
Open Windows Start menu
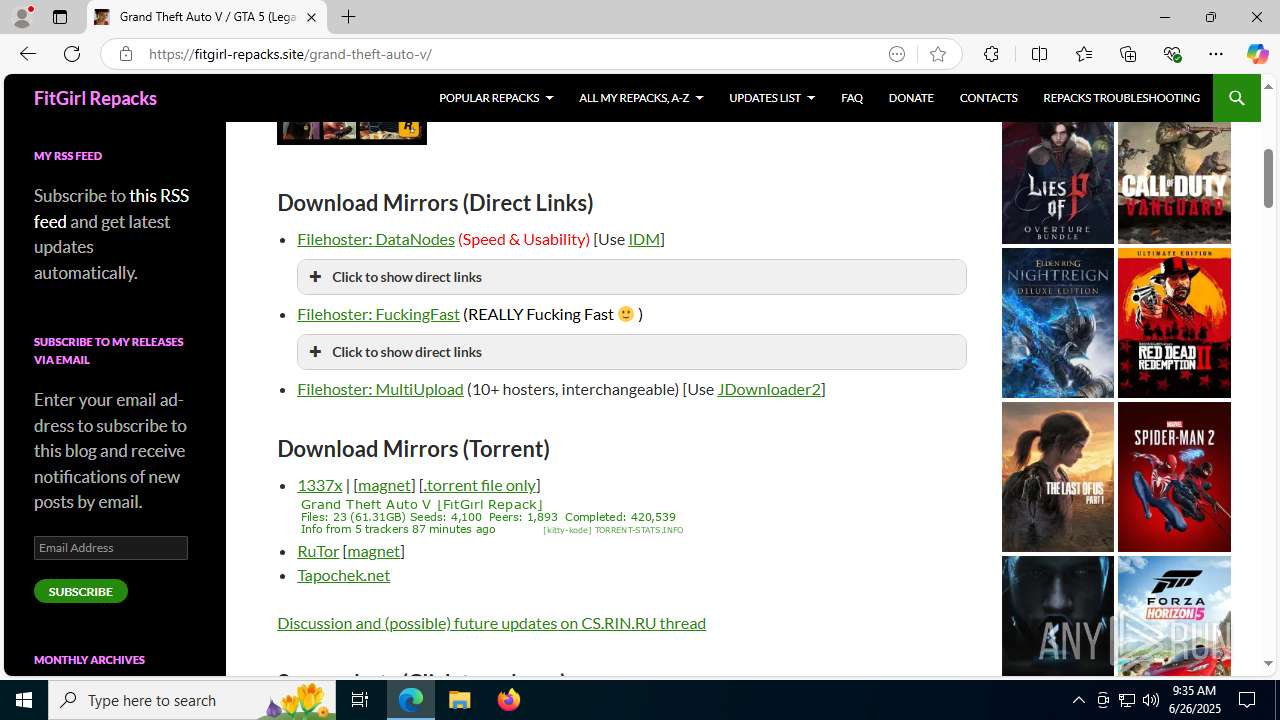click(24, 700)
